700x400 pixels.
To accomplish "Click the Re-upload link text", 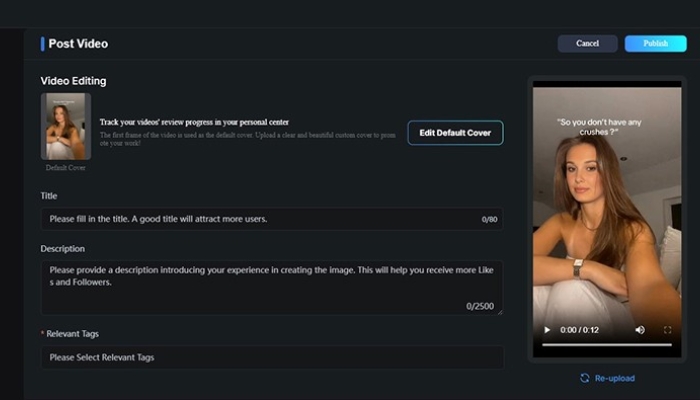I will point(614,378).
